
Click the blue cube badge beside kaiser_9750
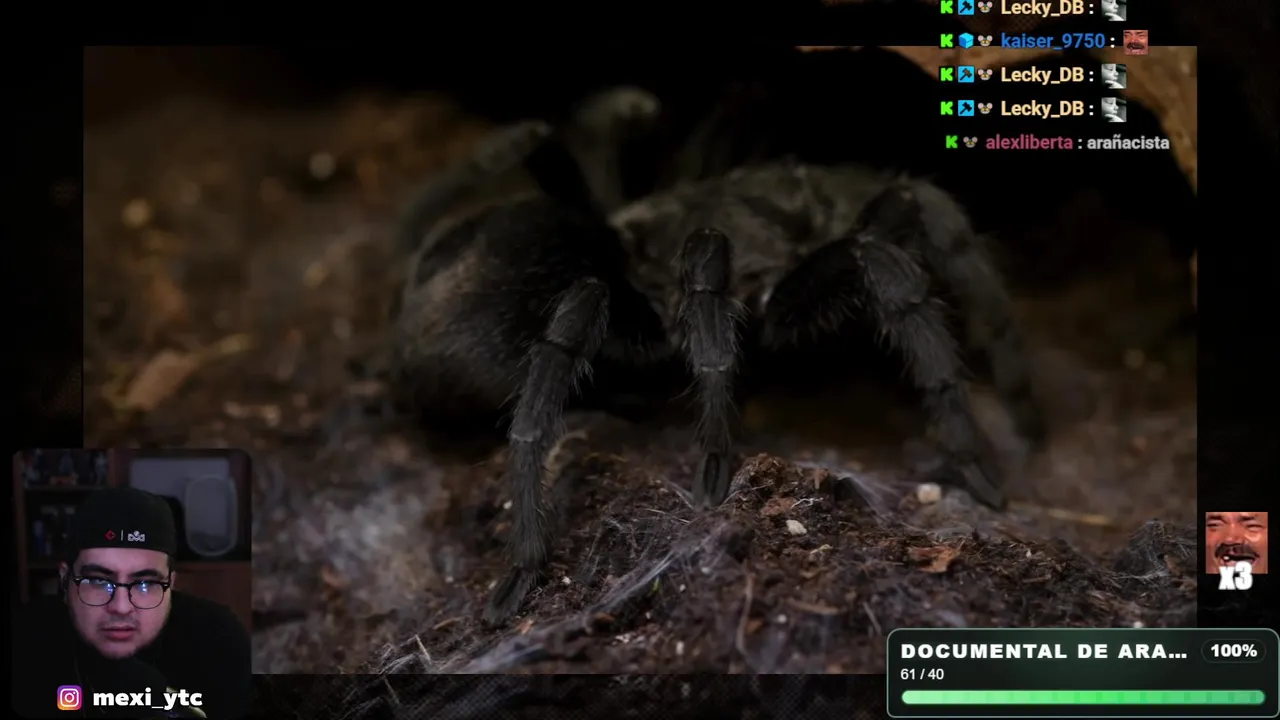coord(966,41)
